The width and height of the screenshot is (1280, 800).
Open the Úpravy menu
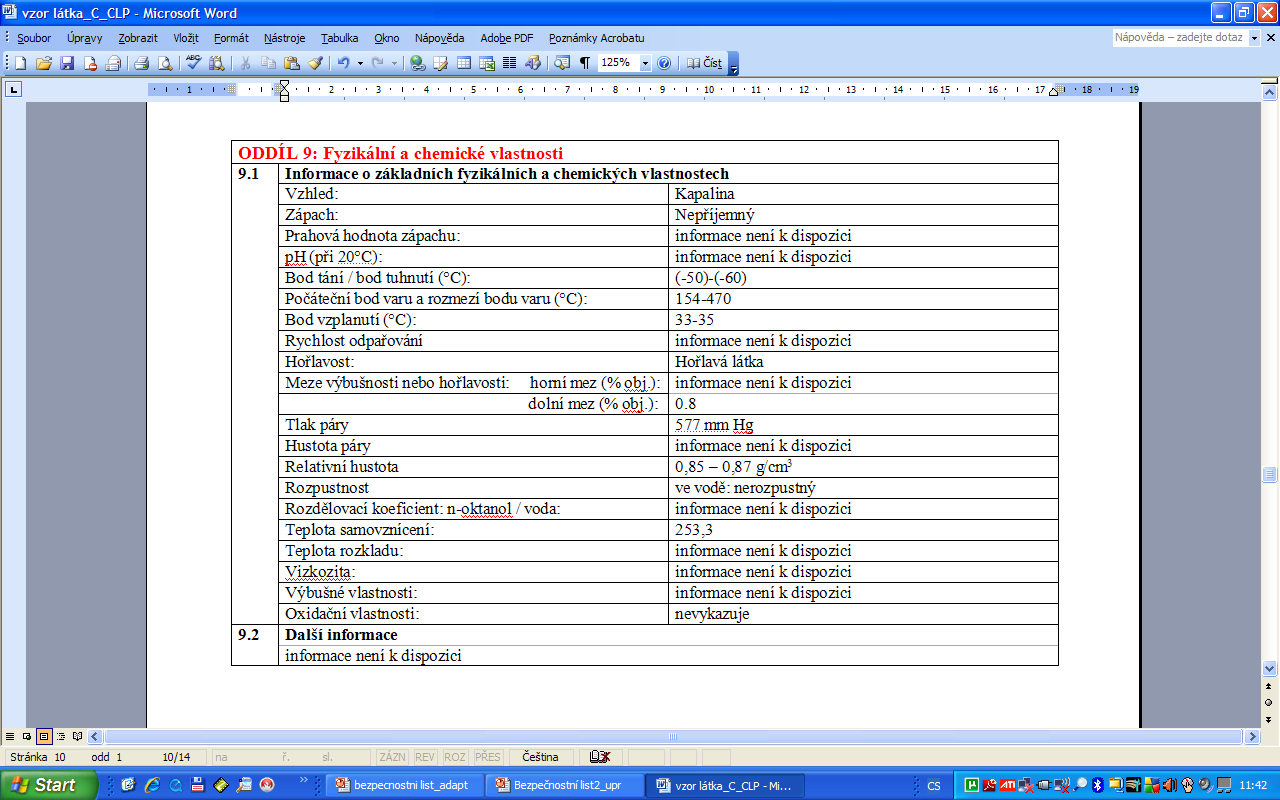tap(85, 38)
